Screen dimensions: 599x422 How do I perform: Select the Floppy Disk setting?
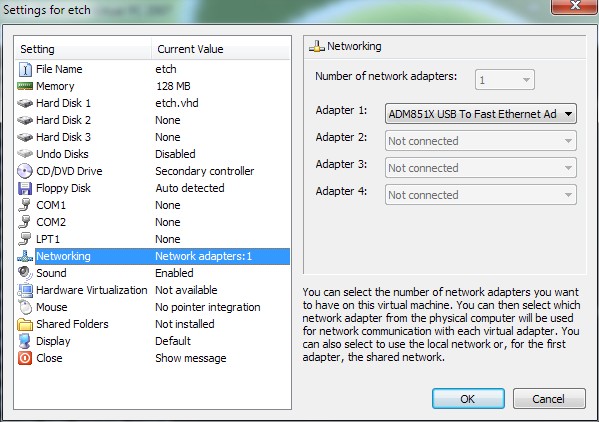(x=153, y=188)
